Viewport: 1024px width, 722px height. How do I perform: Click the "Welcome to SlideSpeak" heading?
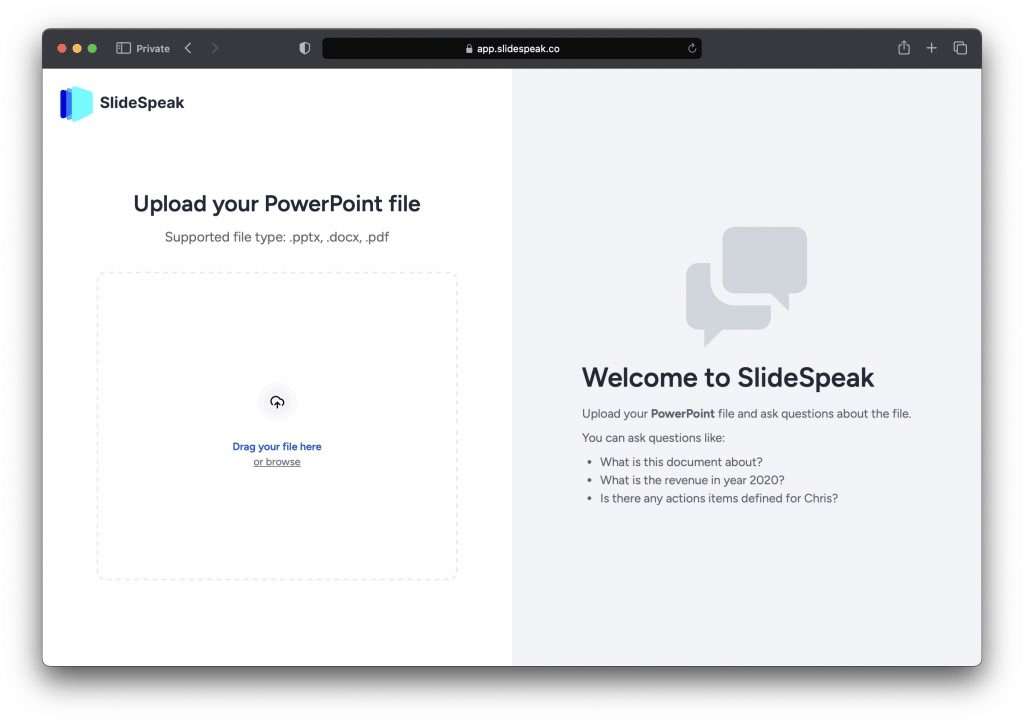point(728,377)
